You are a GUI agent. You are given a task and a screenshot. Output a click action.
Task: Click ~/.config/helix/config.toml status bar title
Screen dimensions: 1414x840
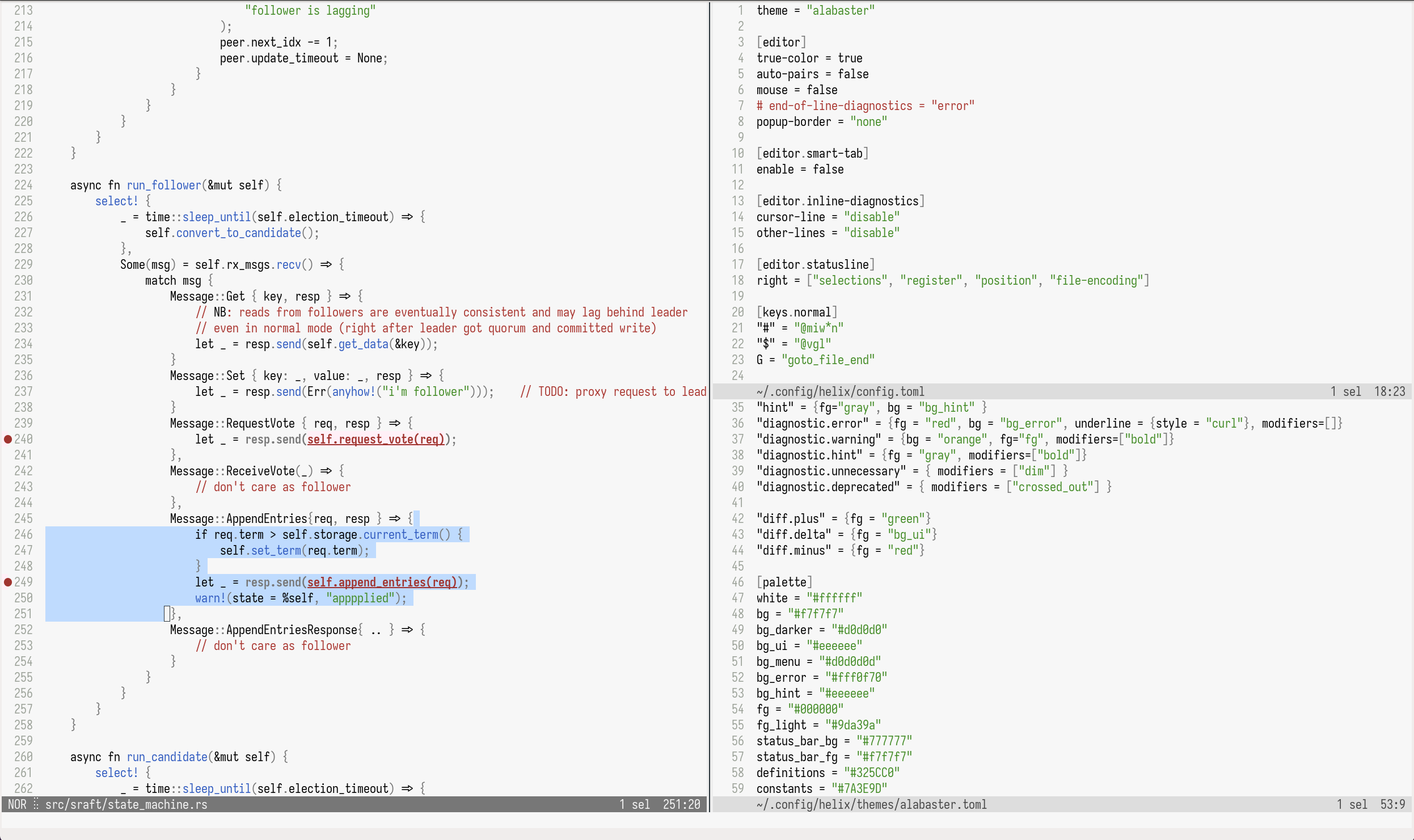(x=841, y=391)
